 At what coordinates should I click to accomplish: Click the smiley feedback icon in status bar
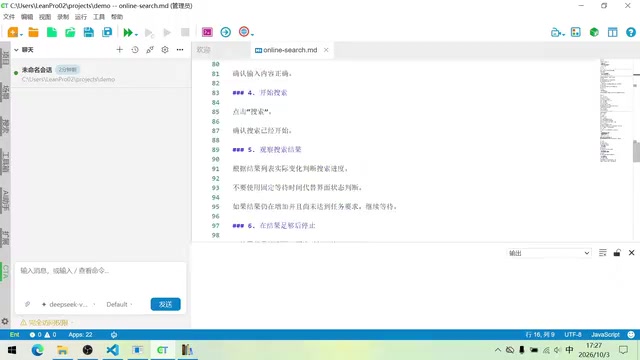(x=631, y=335)
